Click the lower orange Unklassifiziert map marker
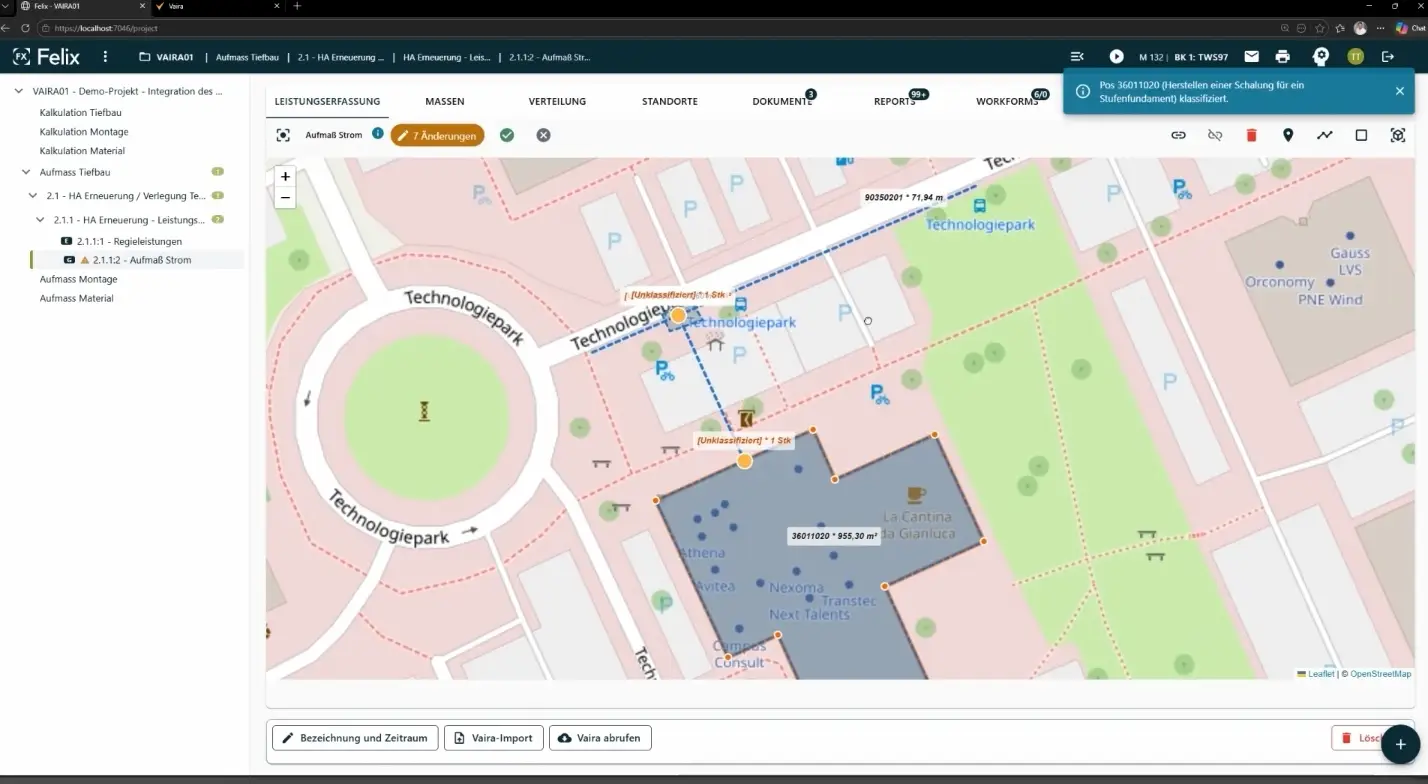1428x784 pixels. [x=744, y=461]
